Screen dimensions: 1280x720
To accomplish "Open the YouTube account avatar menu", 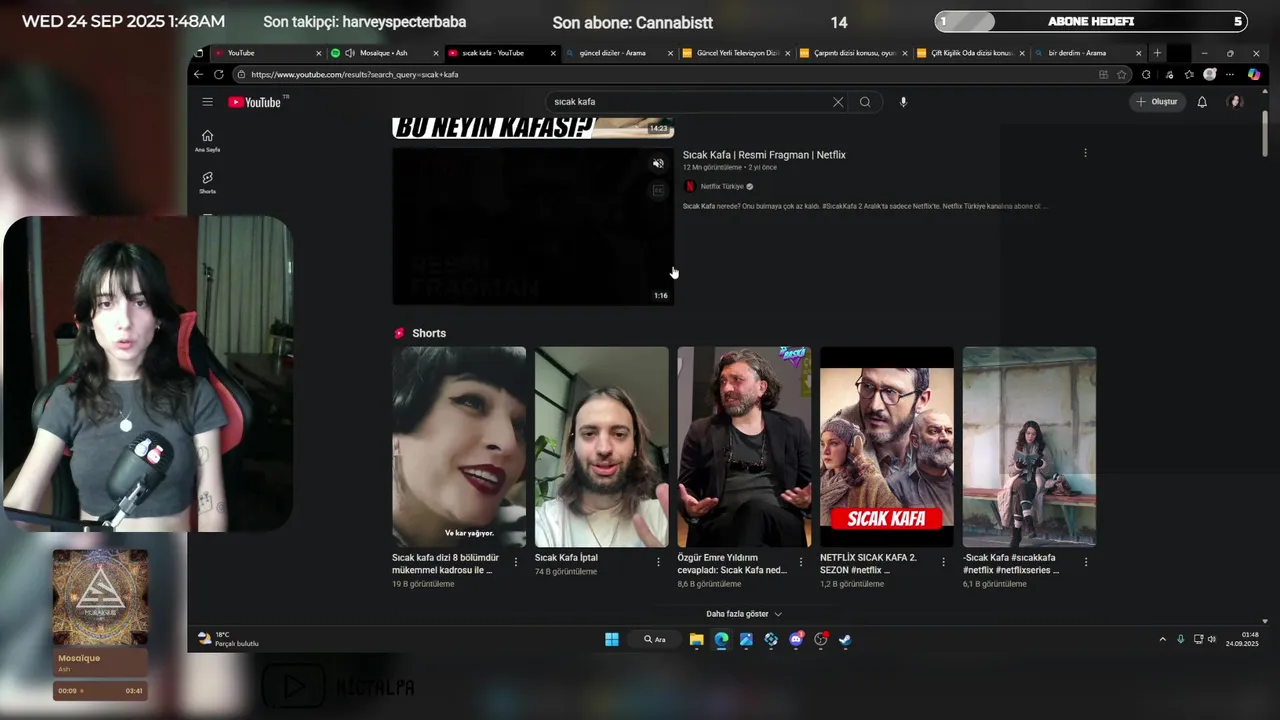I will 1236,102.
